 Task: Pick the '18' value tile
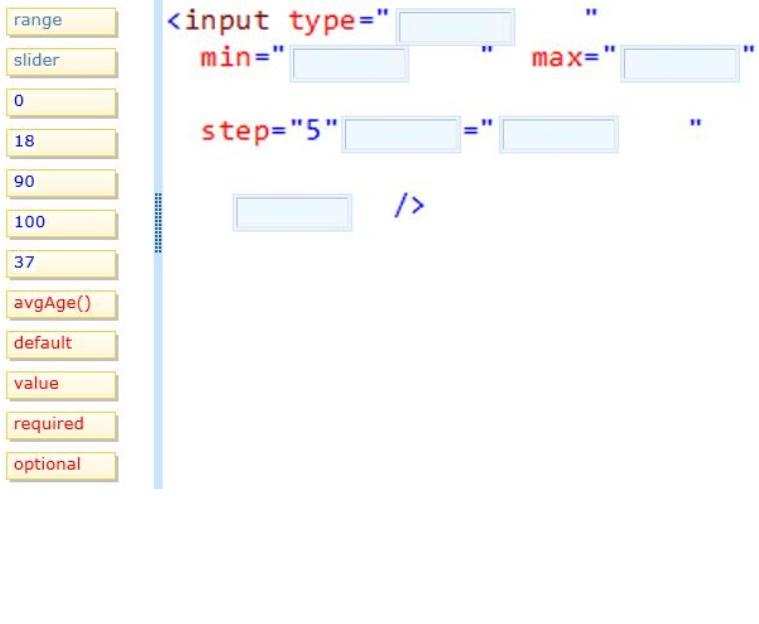tap(61, 143)
